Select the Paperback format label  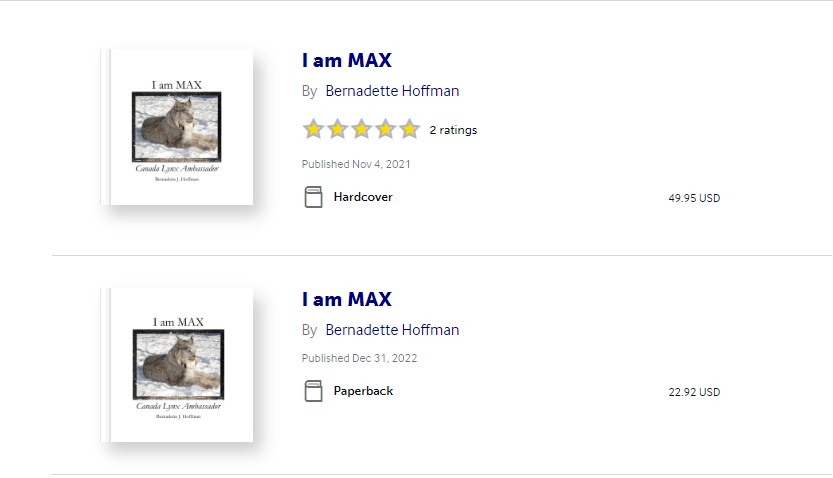point(363,391)
